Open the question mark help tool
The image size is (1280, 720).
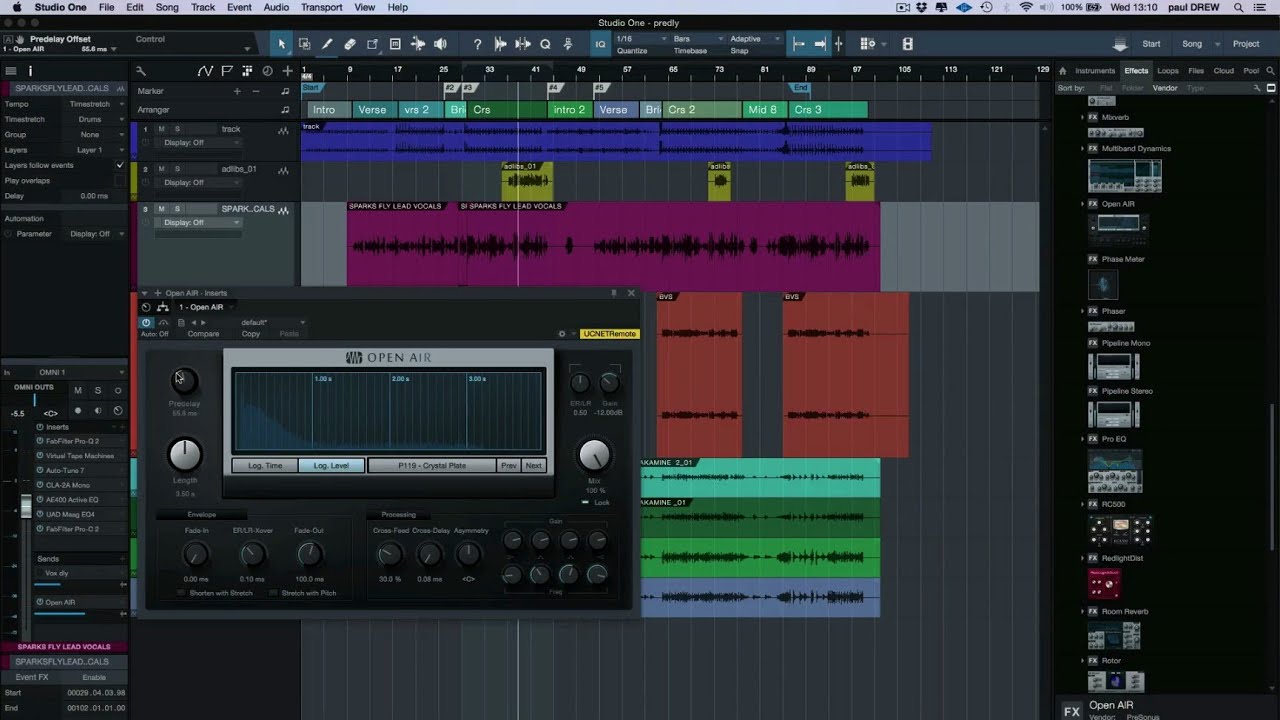click(x=477, y=44)
